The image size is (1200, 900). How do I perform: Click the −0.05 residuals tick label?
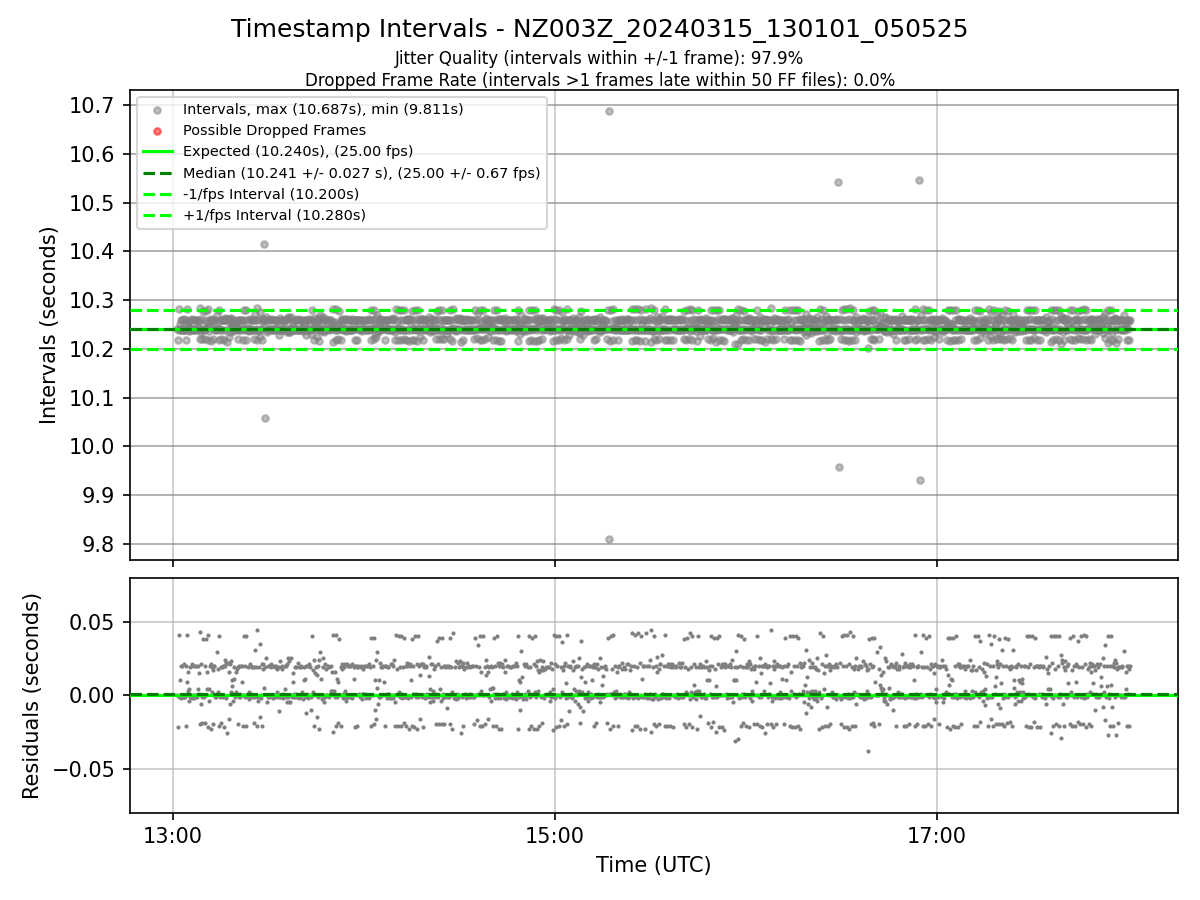[83, 769]
